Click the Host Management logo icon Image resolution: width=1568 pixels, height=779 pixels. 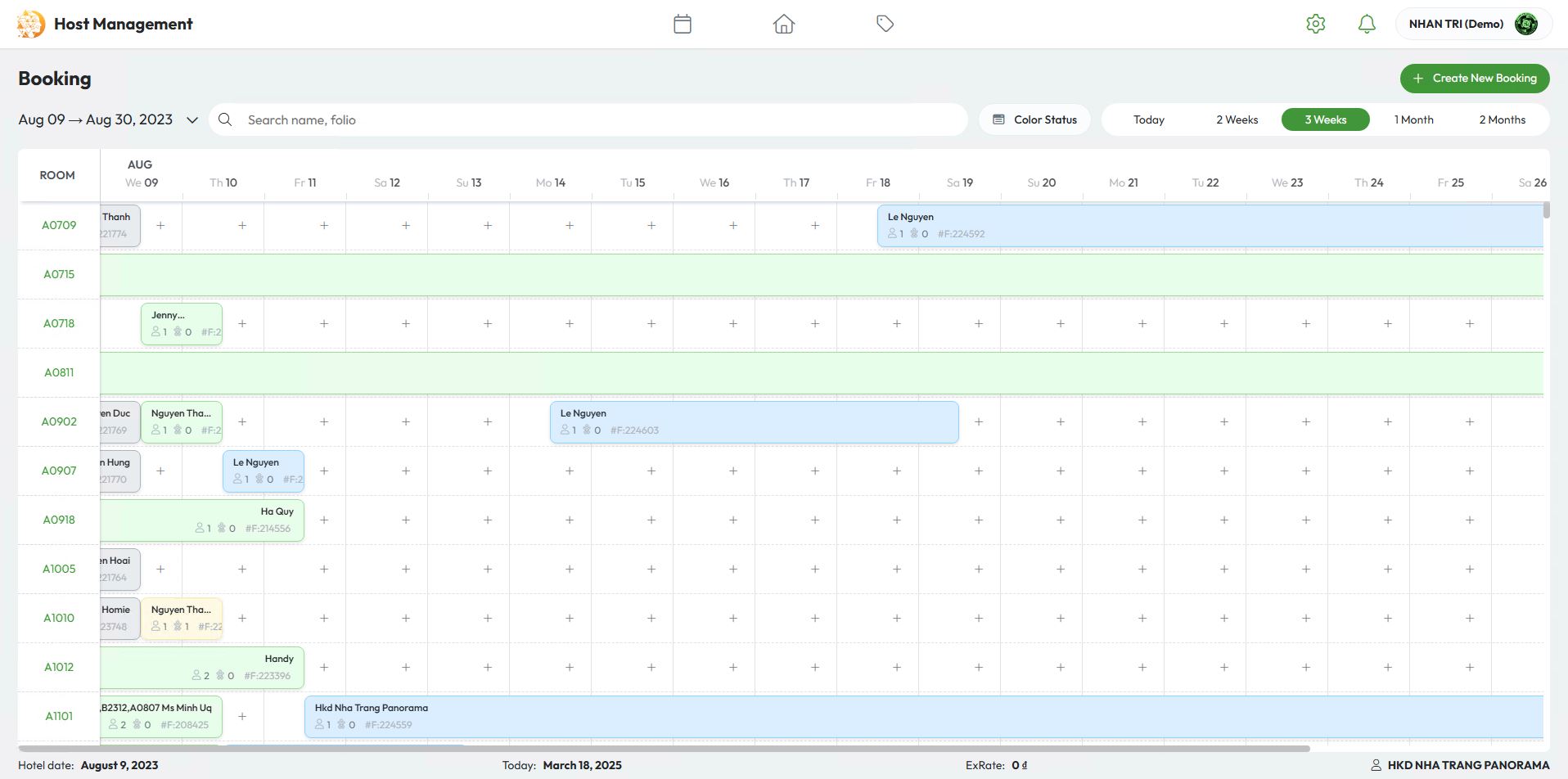click(x=31, y=24)
